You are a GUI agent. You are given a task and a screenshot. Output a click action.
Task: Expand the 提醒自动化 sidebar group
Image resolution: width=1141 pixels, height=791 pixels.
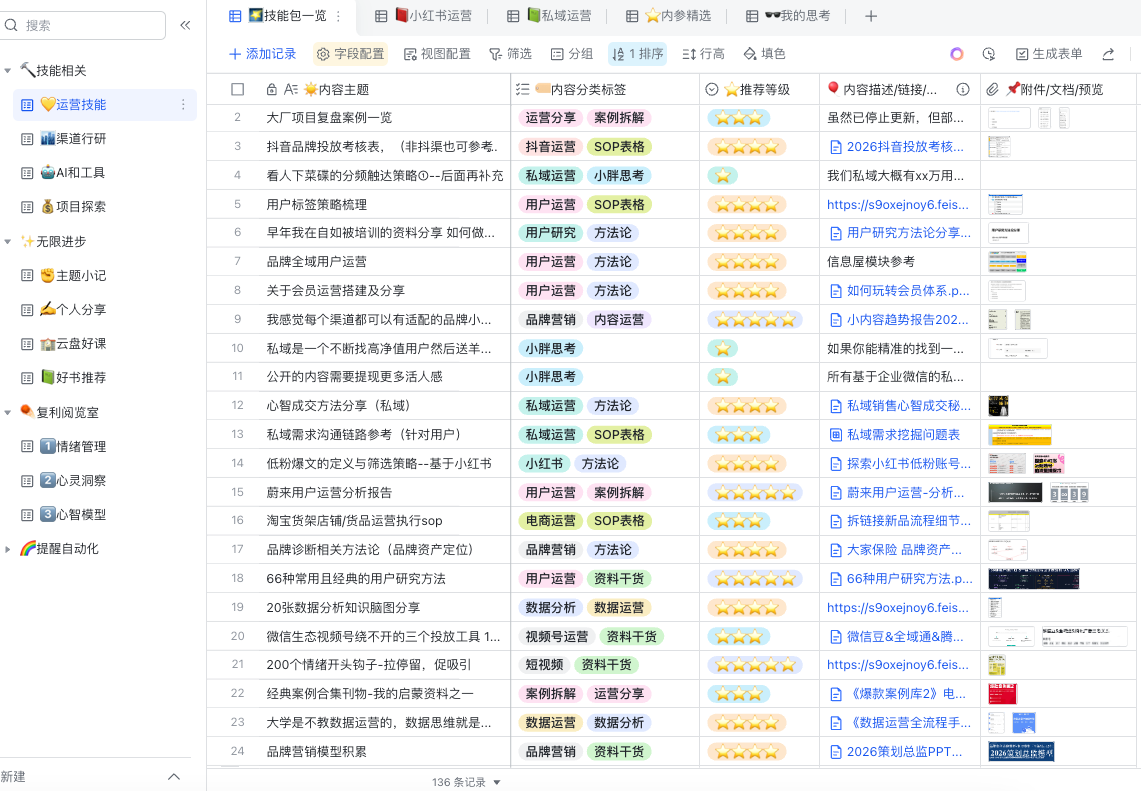coord(8,549)
